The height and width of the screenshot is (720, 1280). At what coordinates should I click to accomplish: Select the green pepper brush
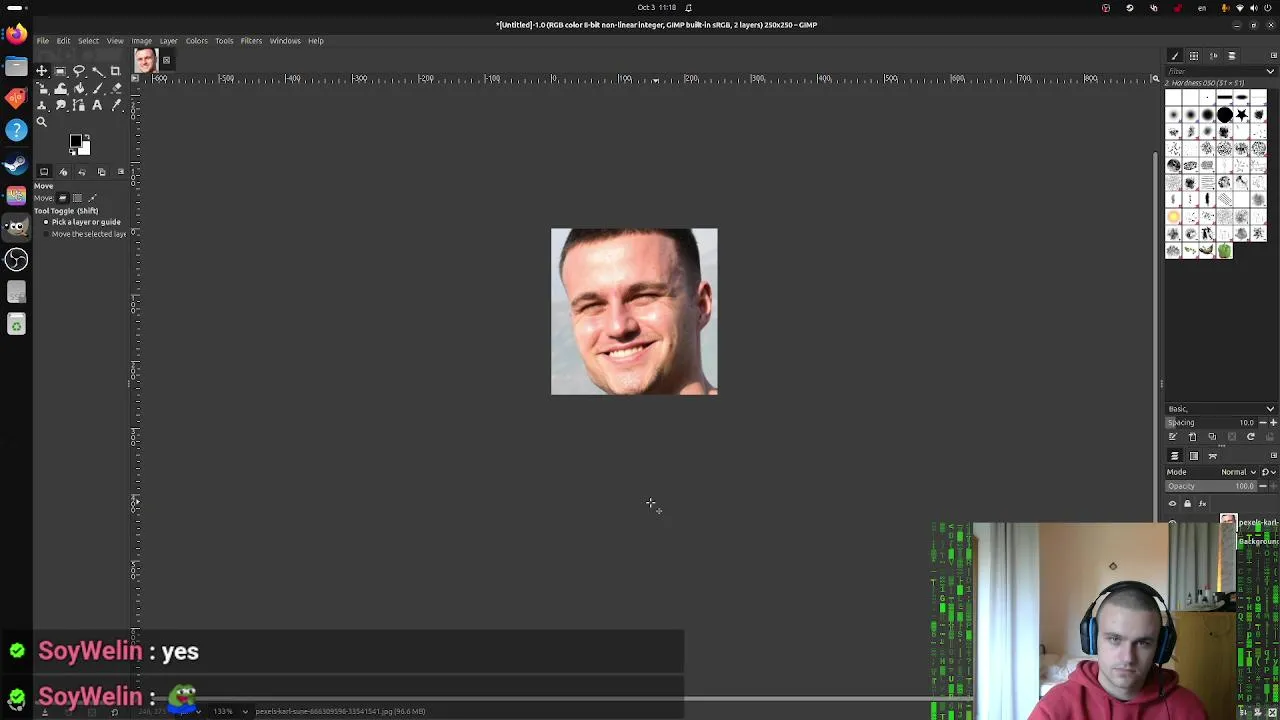pos(1225,251)
